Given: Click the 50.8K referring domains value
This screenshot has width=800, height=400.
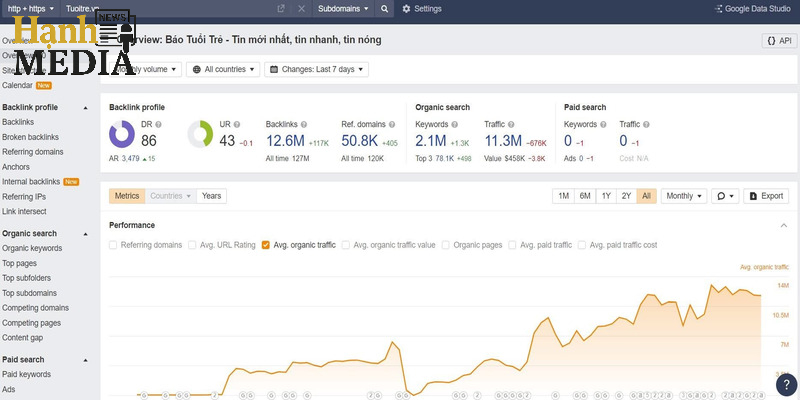Looking at the screenshot, I should 360,141.
